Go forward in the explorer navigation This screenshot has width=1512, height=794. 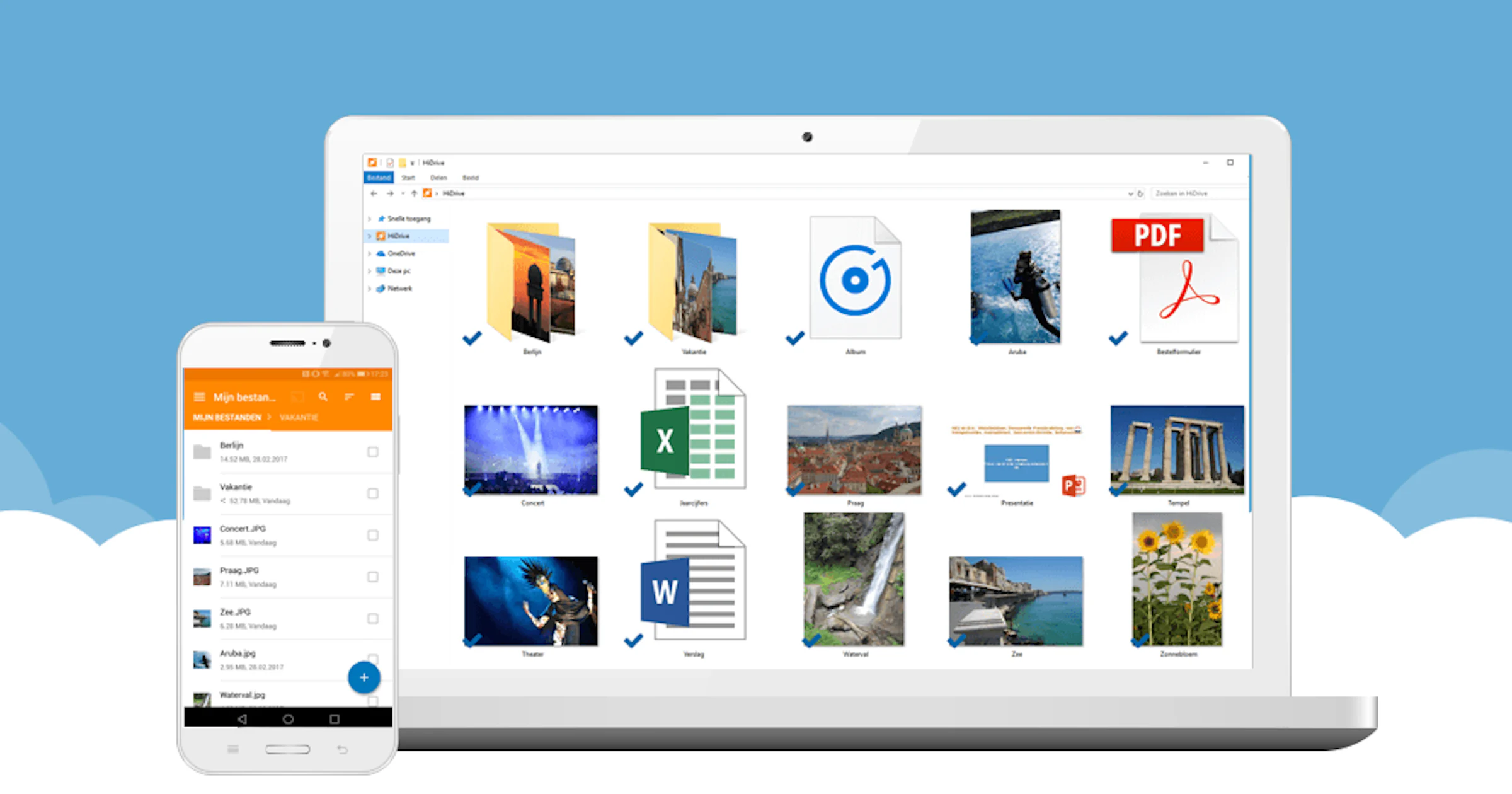tap(390, 193)
